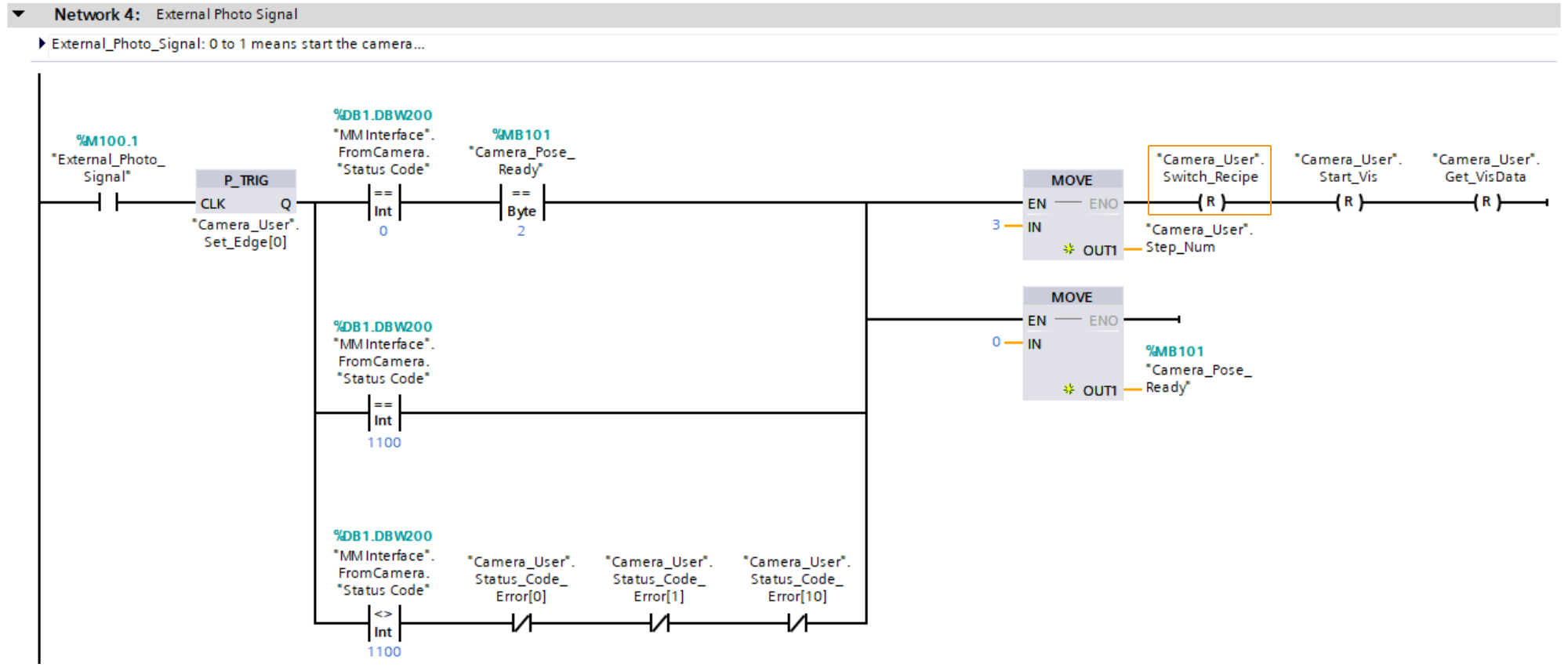The width and height of the screenshot is (1568, 667).
Task: Click the Status Code equals 0 comparator
Action: [383, 203]
